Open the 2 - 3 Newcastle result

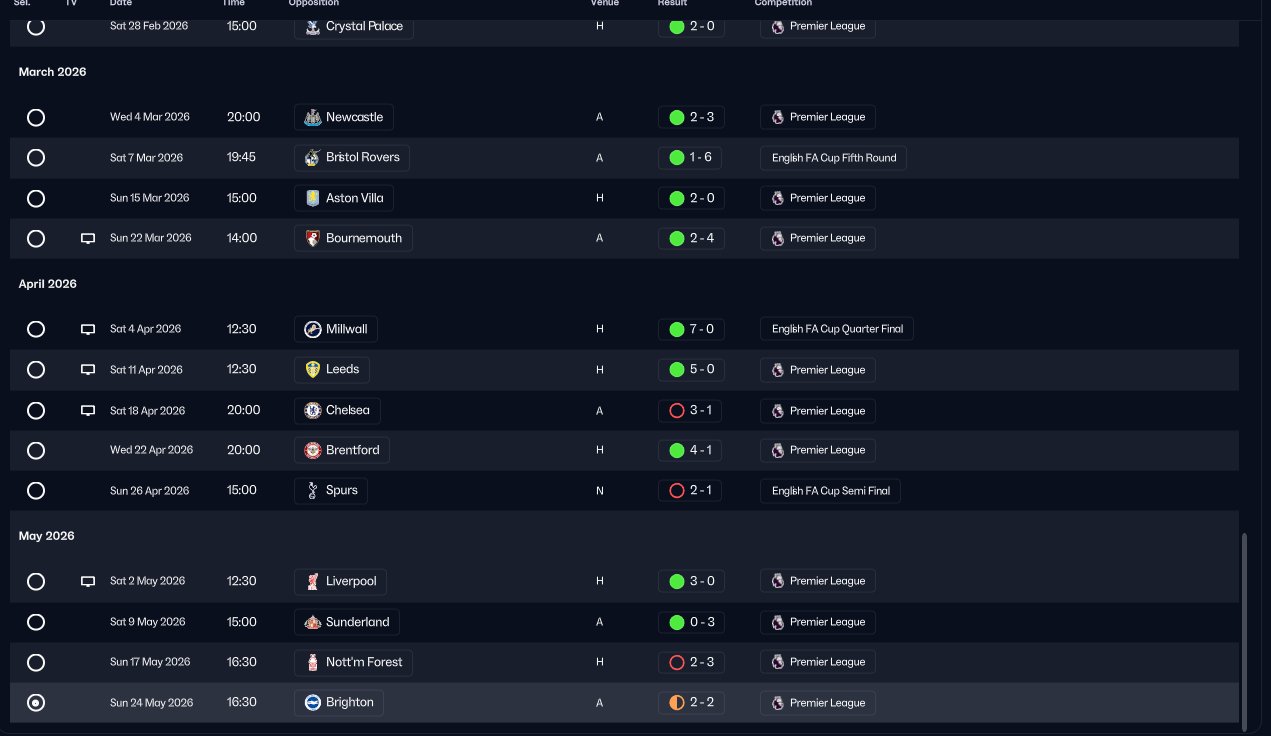tap(701, 117)
